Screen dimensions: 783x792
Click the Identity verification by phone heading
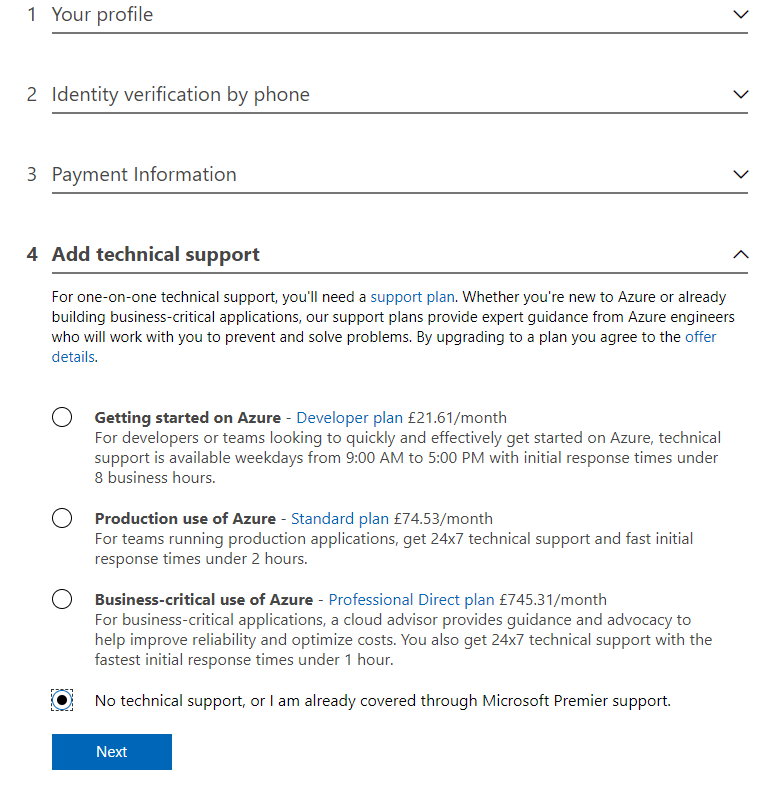click(x=180, y=95)
